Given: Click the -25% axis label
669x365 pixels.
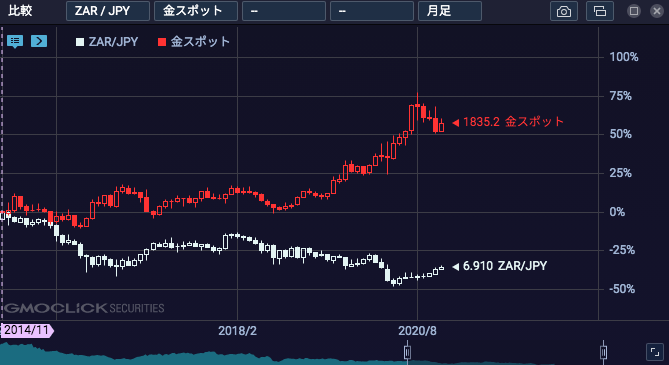Looking at the screenshot, I should (622, 251).
